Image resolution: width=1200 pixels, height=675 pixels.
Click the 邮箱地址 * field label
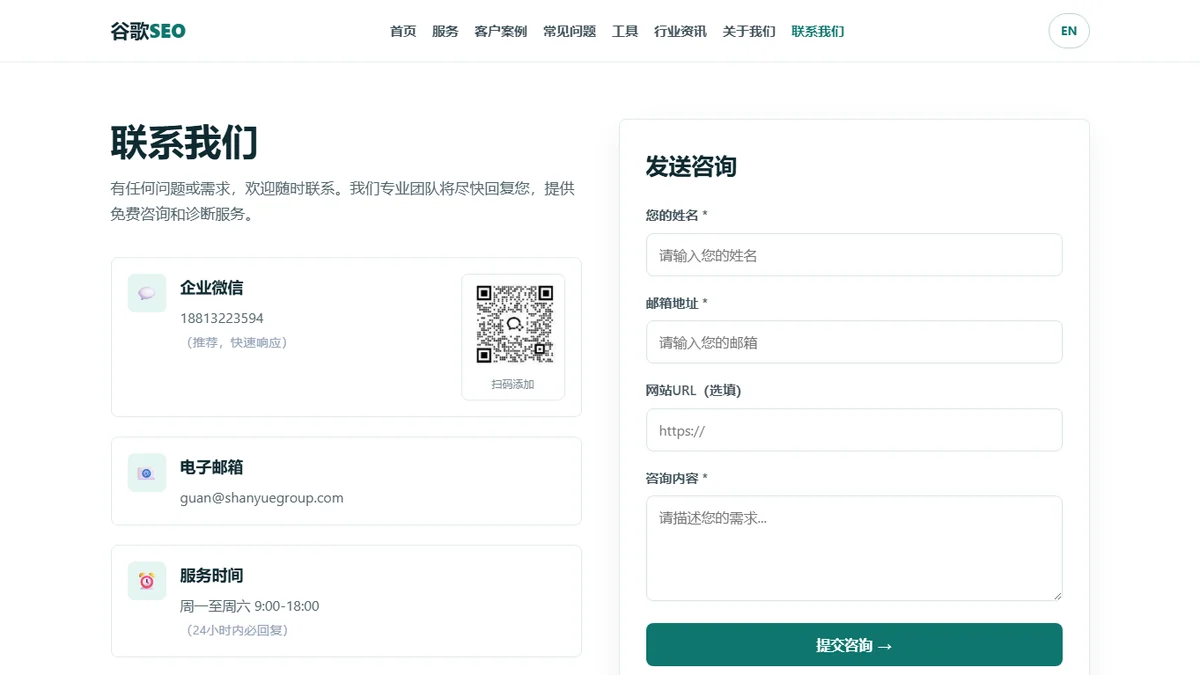point(677,303)
